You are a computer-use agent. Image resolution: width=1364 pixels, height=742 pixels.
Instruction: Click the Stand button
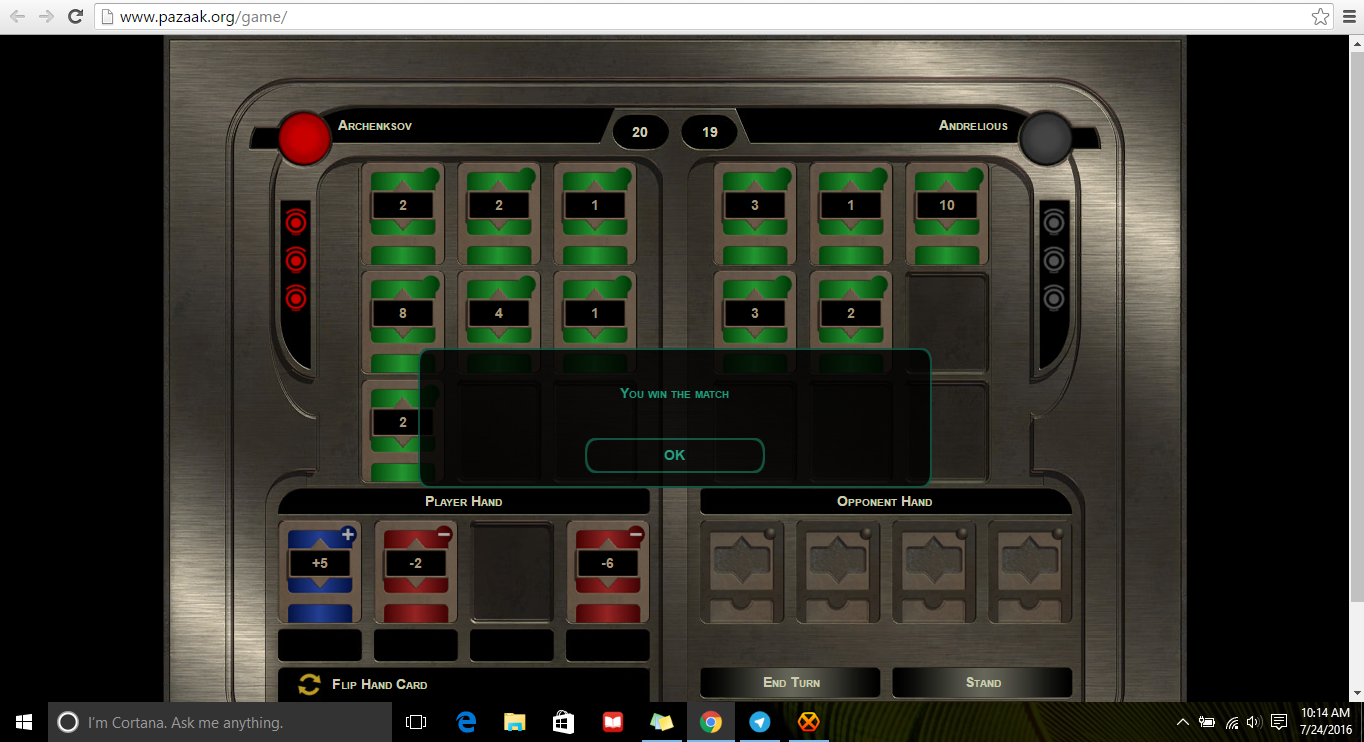point(982,682)
